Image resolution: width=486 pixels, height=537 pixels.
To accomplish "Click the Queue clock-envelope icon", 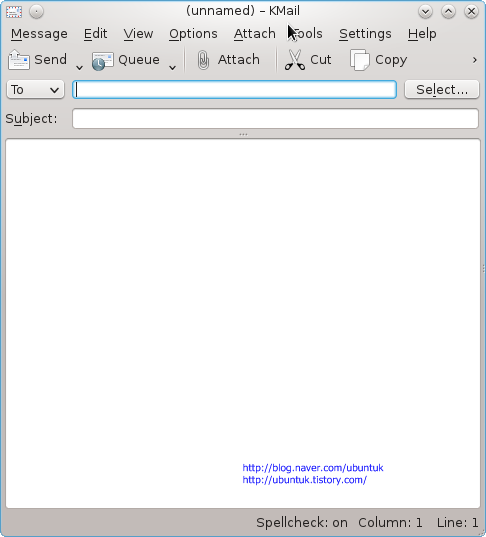I will pyautogui.click(x=102, y=61).
